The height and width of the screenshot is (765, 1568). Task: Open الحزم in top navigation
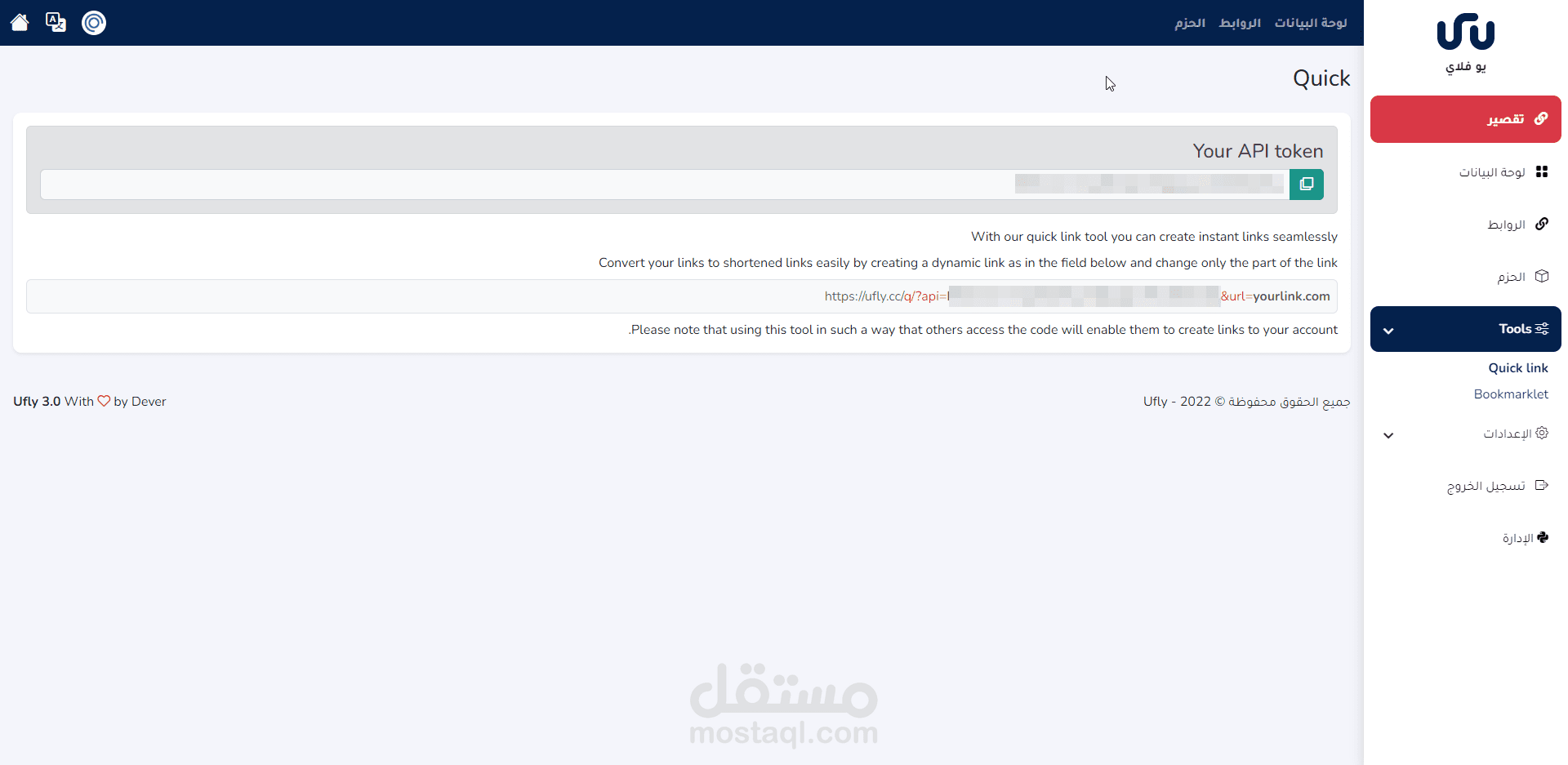(x=1190, y=23)
